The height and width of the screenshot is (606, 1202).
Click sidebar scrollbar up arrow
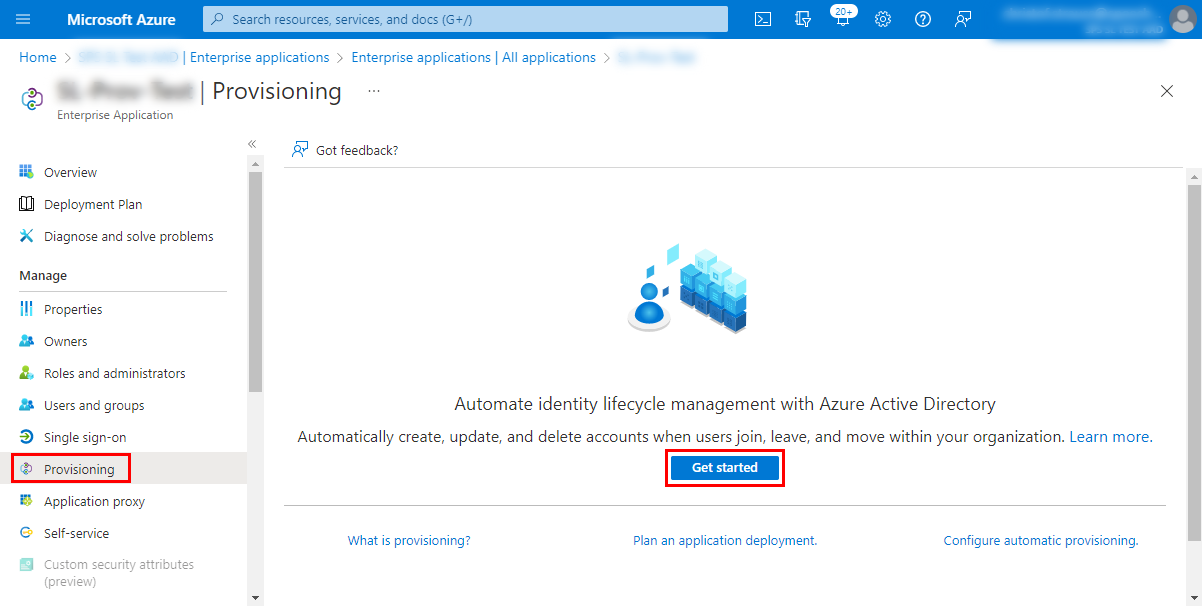point(255,164)
